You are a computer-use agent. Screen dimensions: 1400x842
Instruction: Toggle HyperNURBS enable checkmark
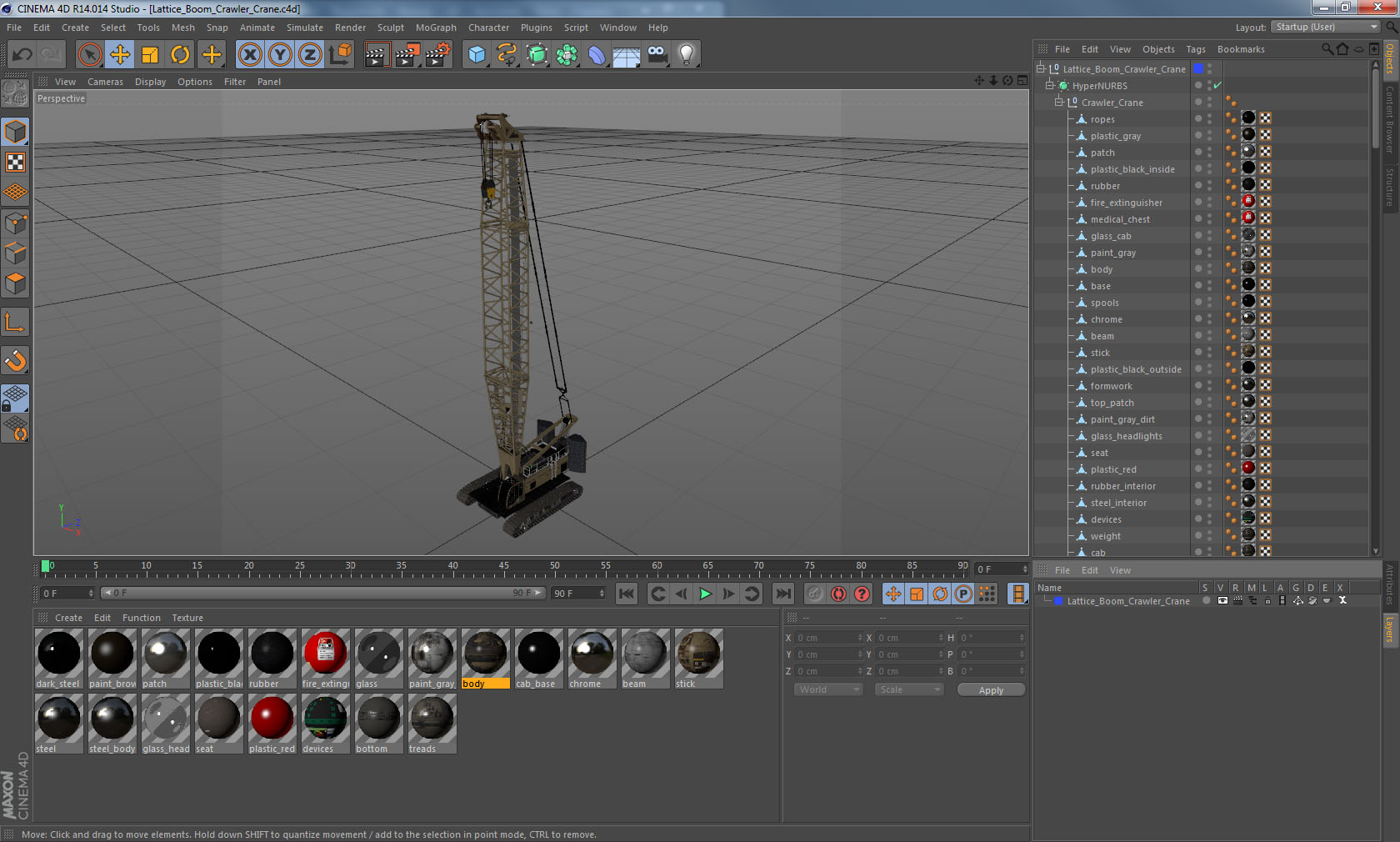(1217, 86)
